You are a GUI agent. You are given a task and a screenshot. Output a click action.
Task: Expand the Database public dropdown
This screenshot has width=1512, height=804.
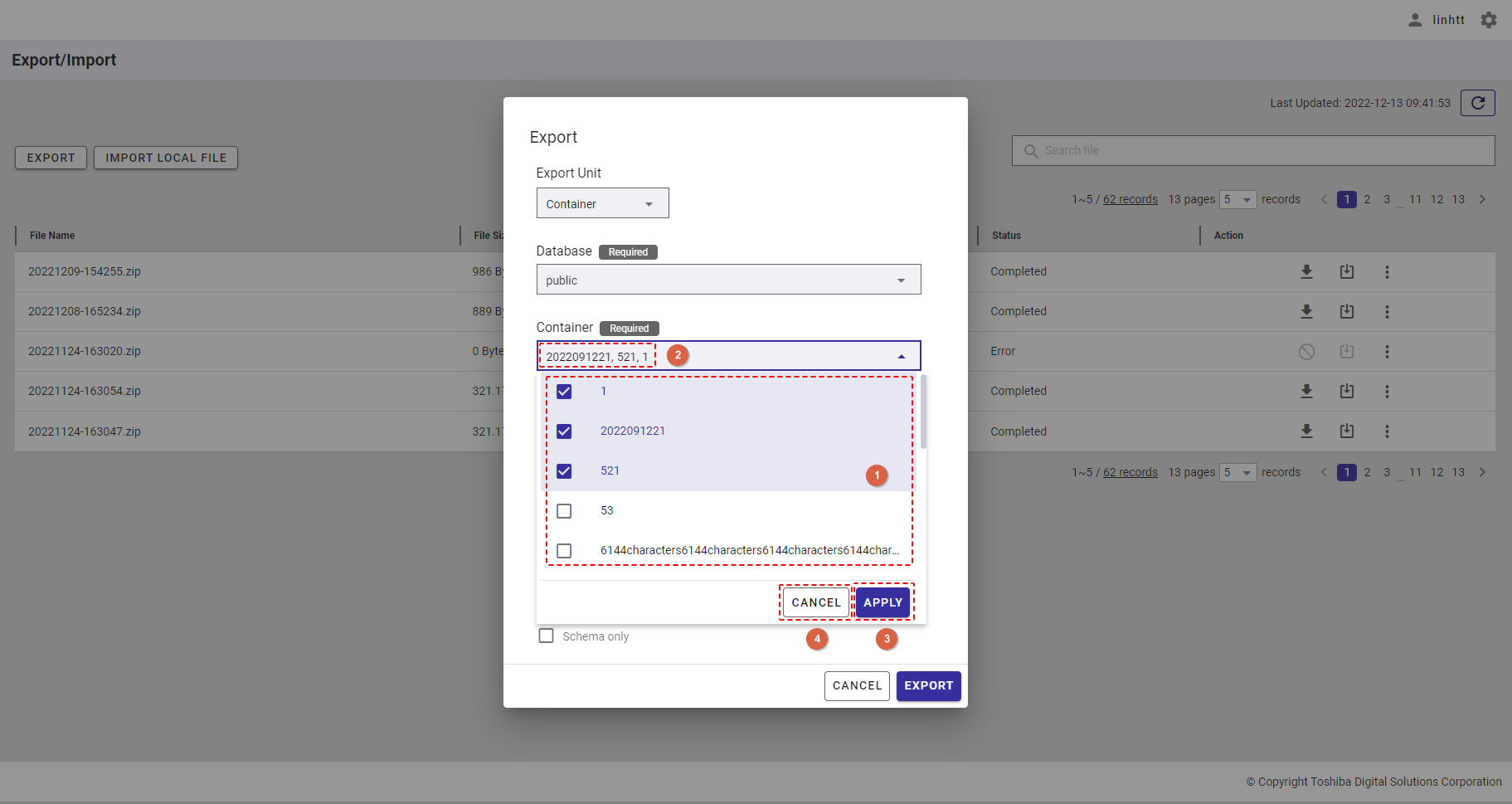tap(727, 280)
